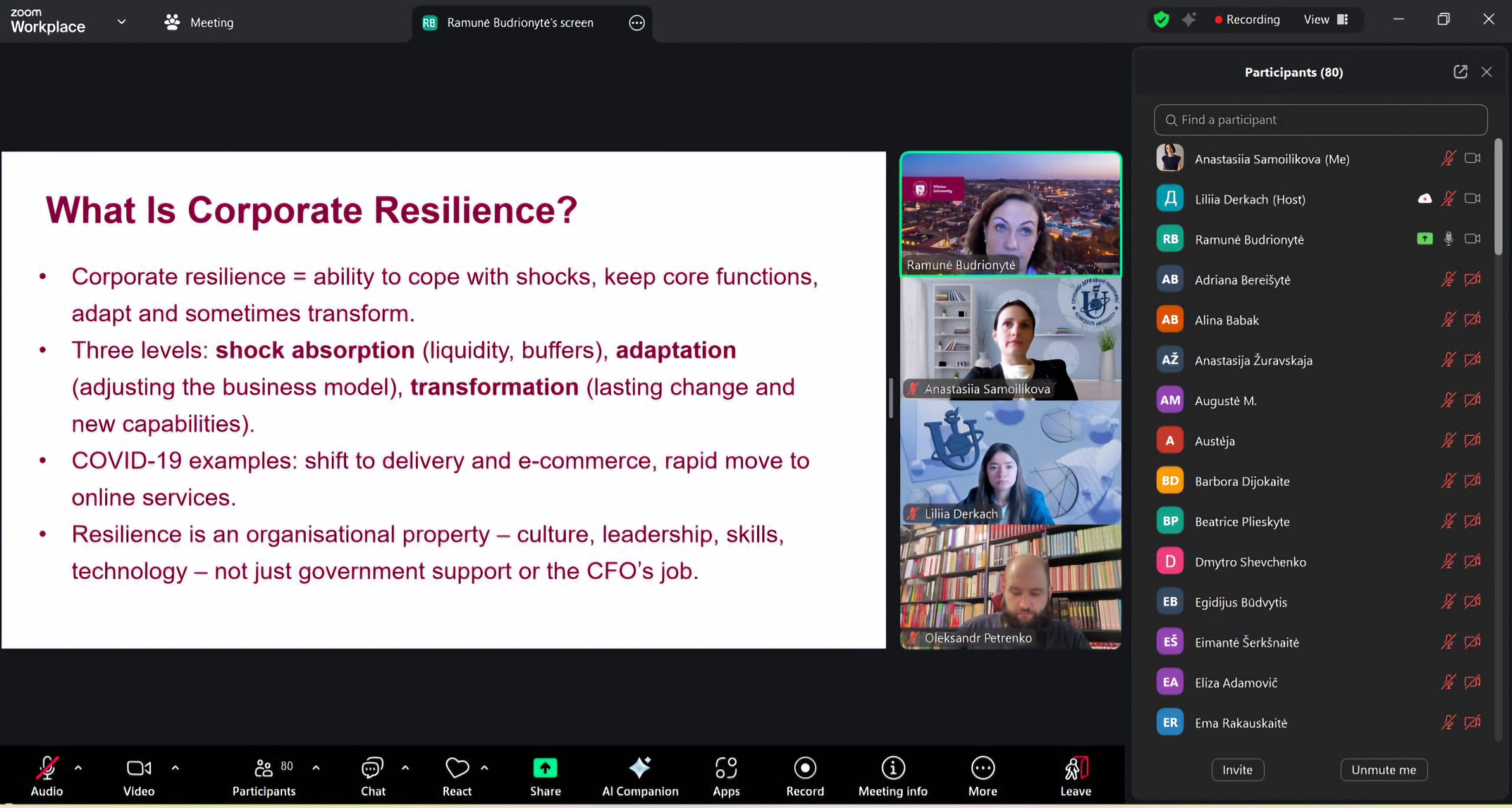The height and width of the screenshot is (808, 1512).
Task: Click the Find a participant search field
Action: tap(1321, 120)
